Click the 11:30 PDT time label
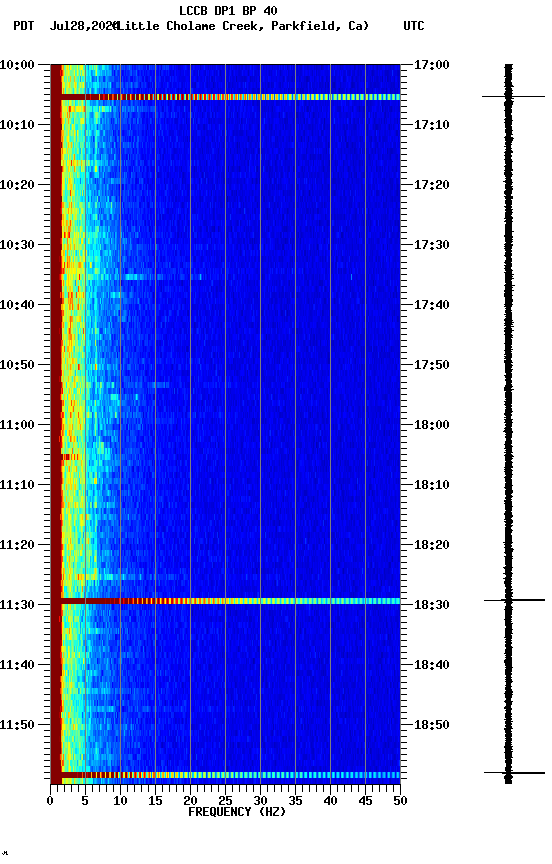Viewport: 552px width, 864px height. point(17,605)
